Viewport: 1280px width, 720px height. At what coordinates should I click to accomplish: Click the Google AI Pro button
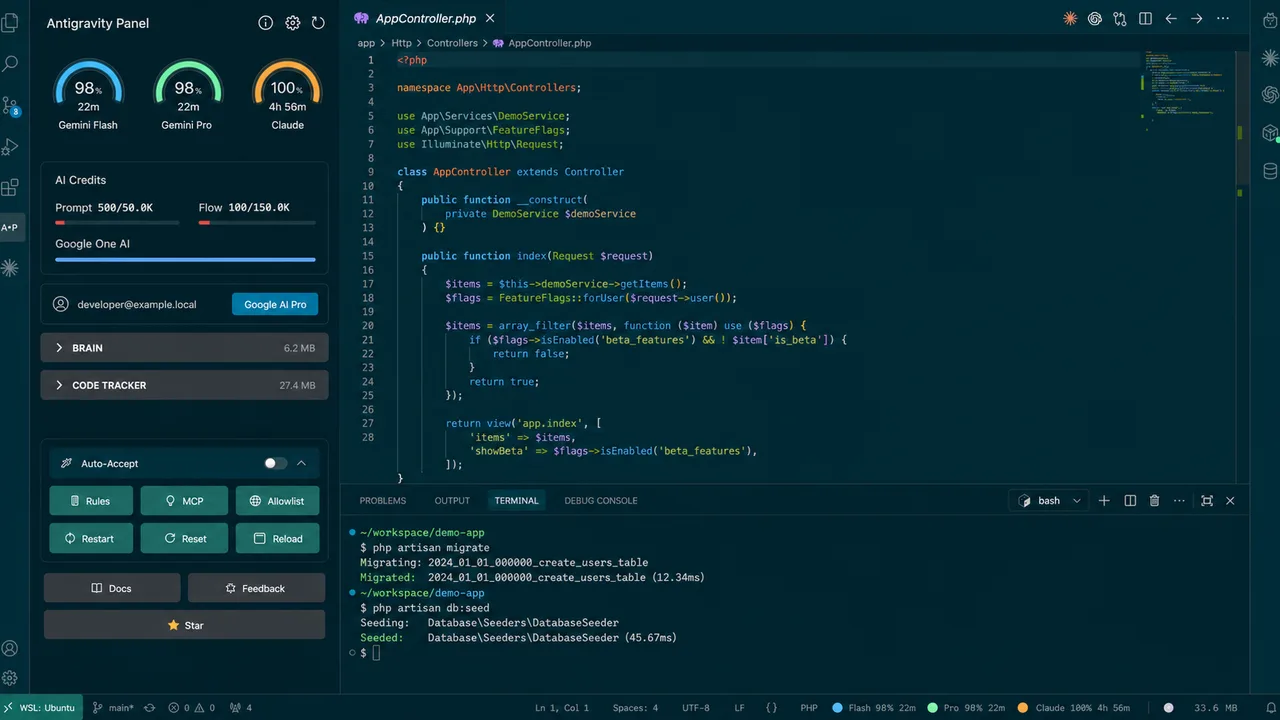tap(275, 304)
